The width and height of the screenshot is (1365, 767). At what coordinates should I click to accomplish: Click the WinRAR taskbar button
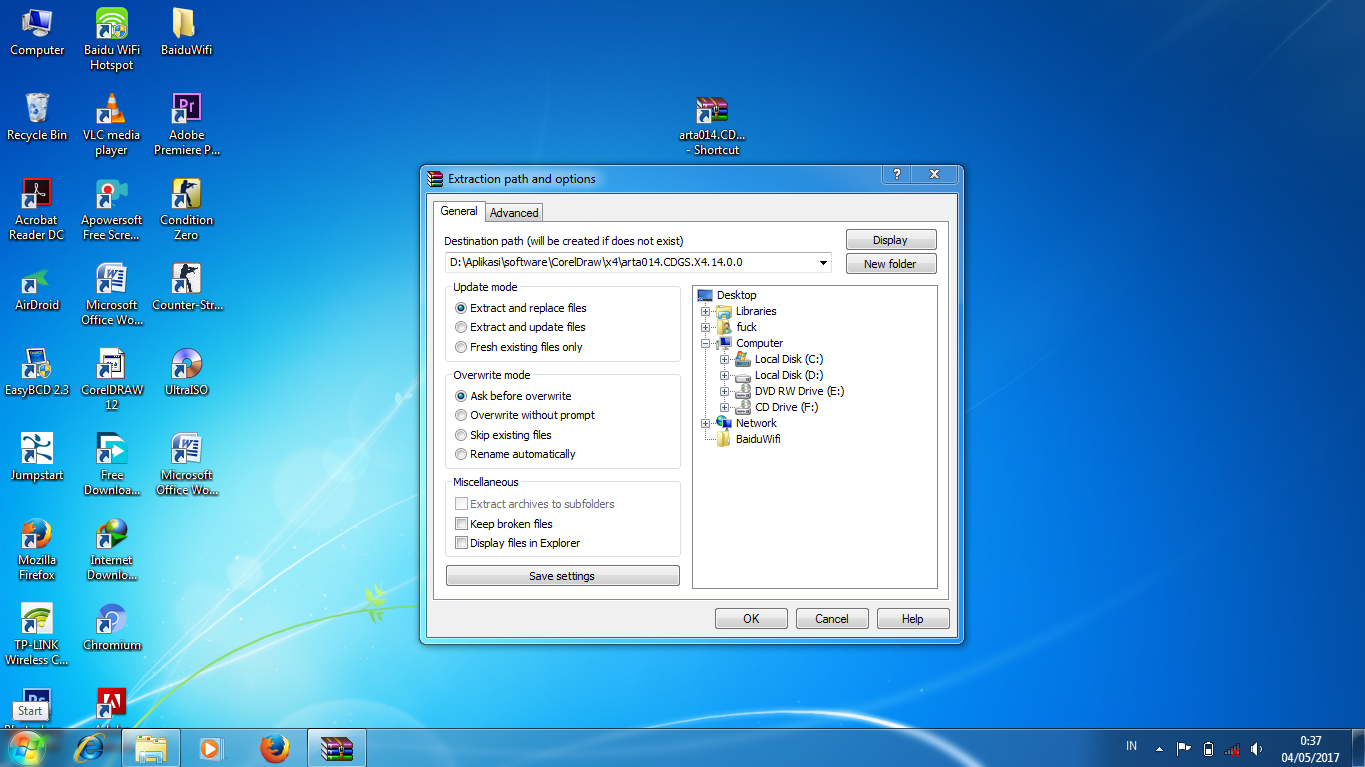pyautogui.click(x=337, y=748)
